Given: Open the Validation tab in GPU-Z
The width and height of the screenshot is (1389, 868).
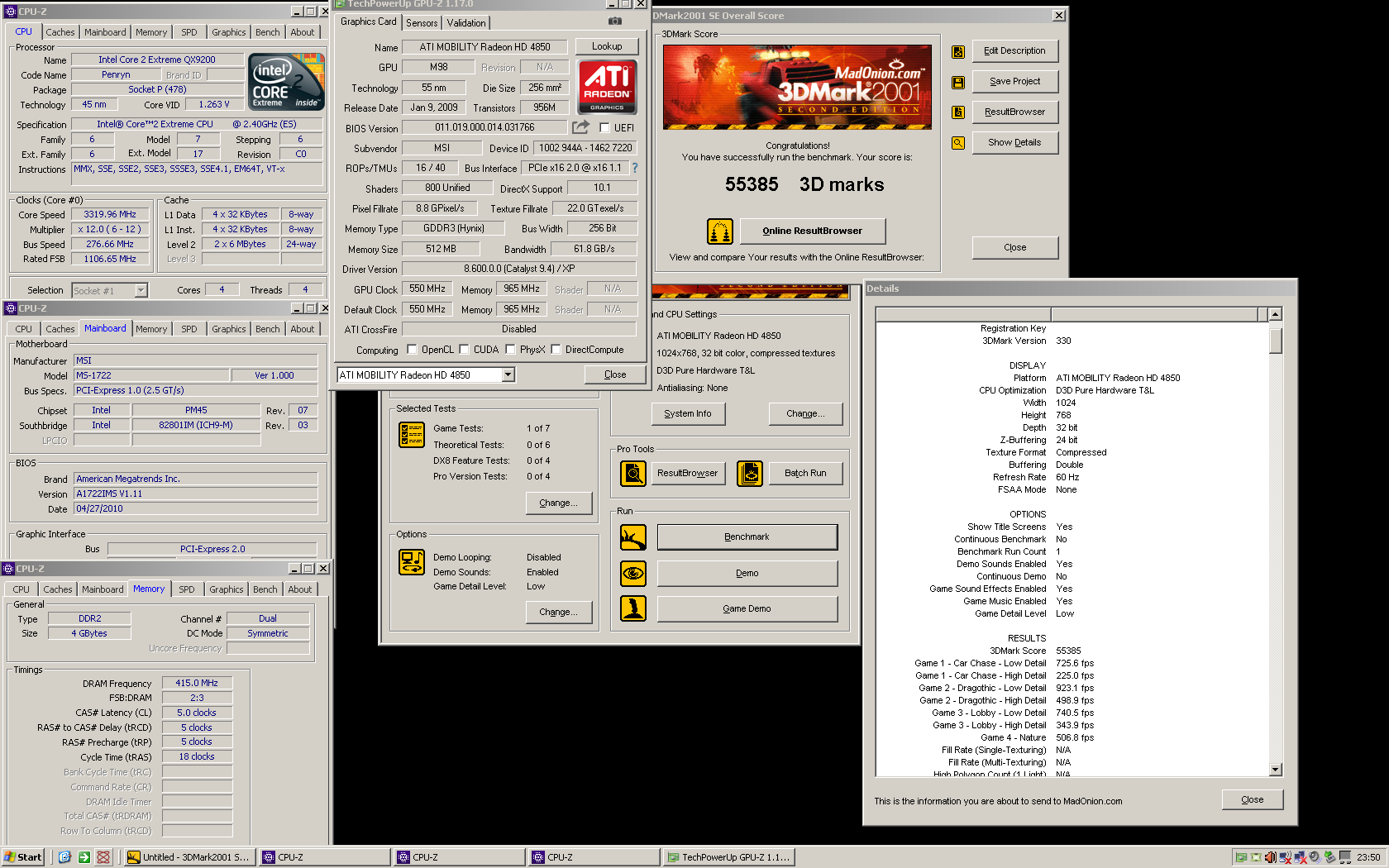Looking at the screenshot, I should coord(466,23).
